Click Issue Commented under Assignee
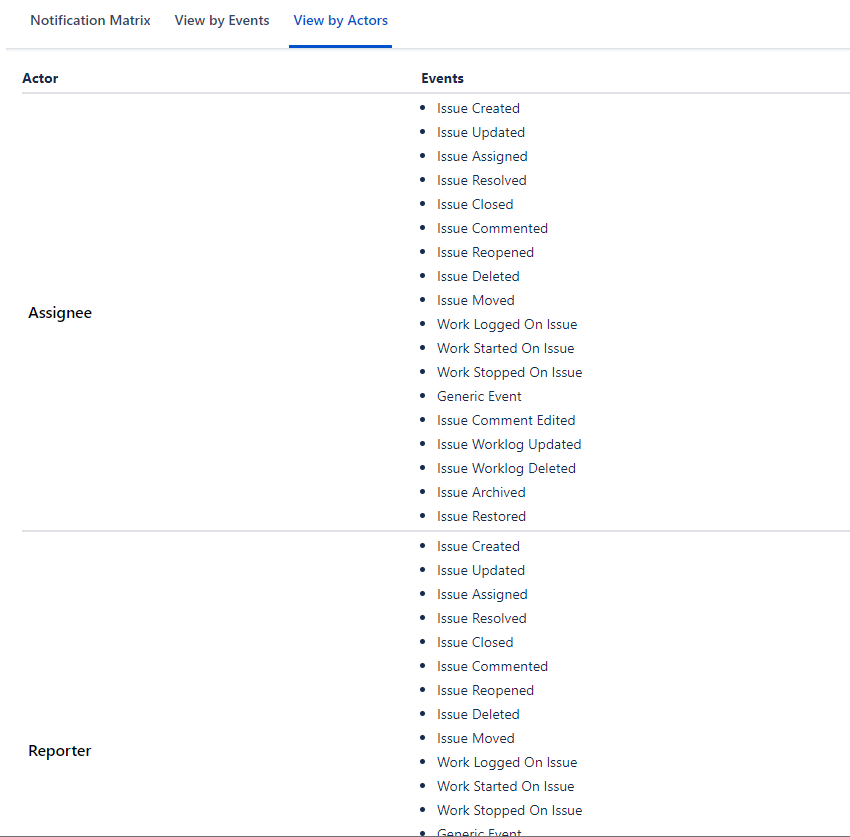 pyautogui.click(x=492, y=228)
